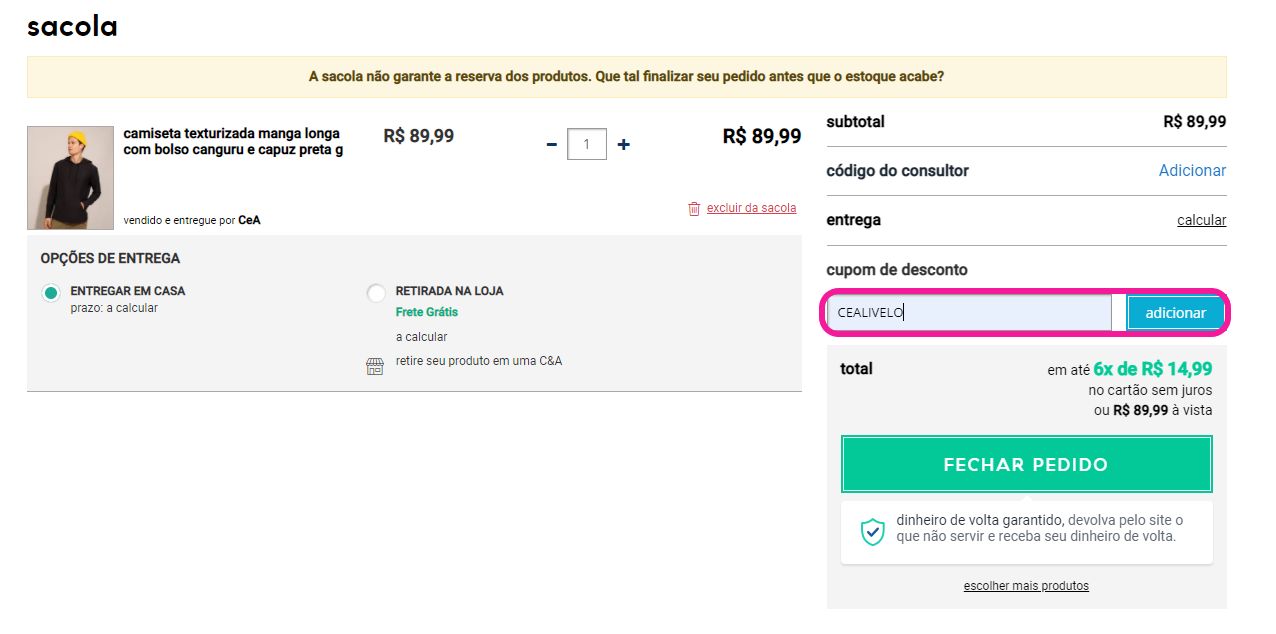Click the sacola page heading
This screenshot has width=1276, height=634.
72,26
